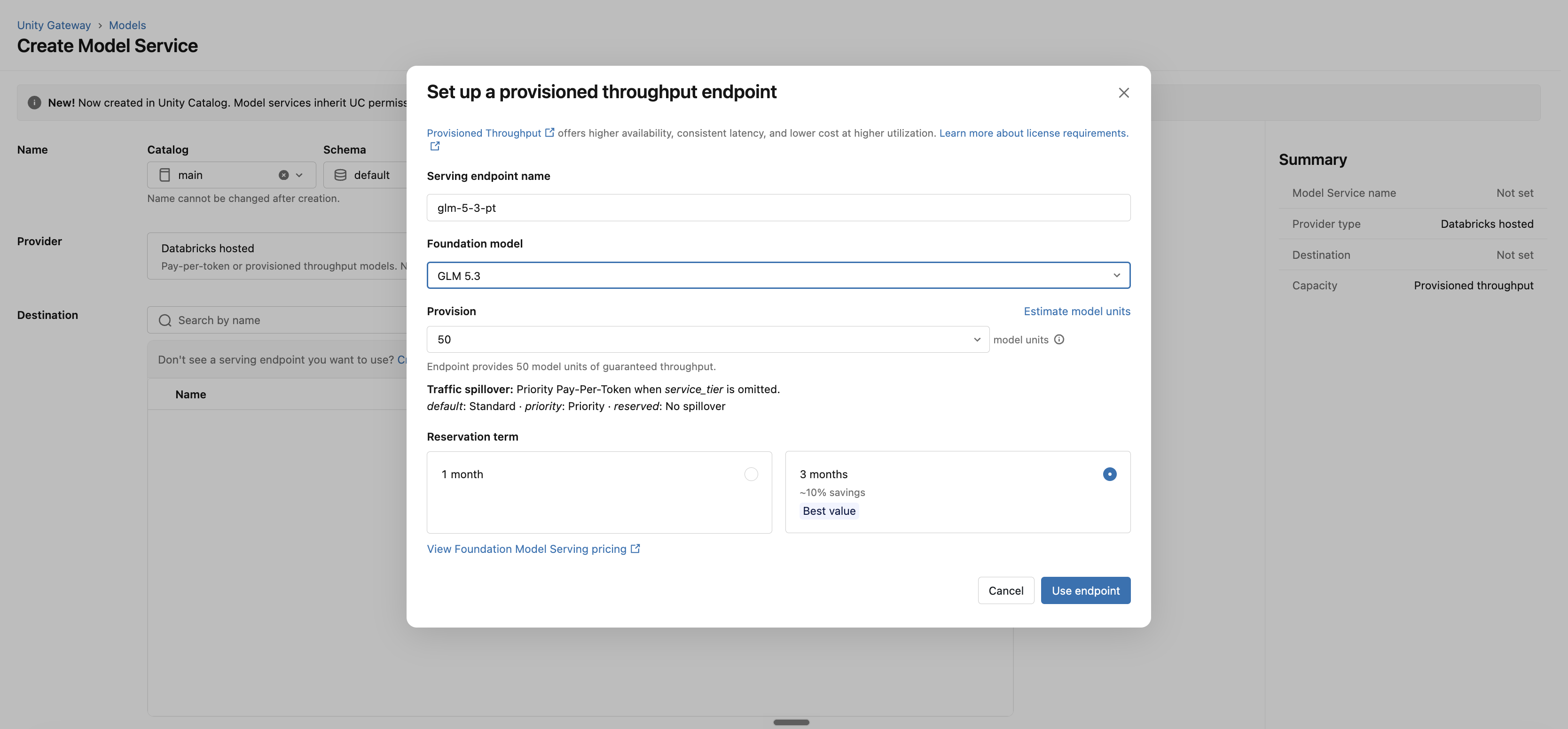Image resolution: width=1568 pixels, height=729 pixels.
Task: Click the search magnifier icon in Destination
Action: tap(165, 320)
